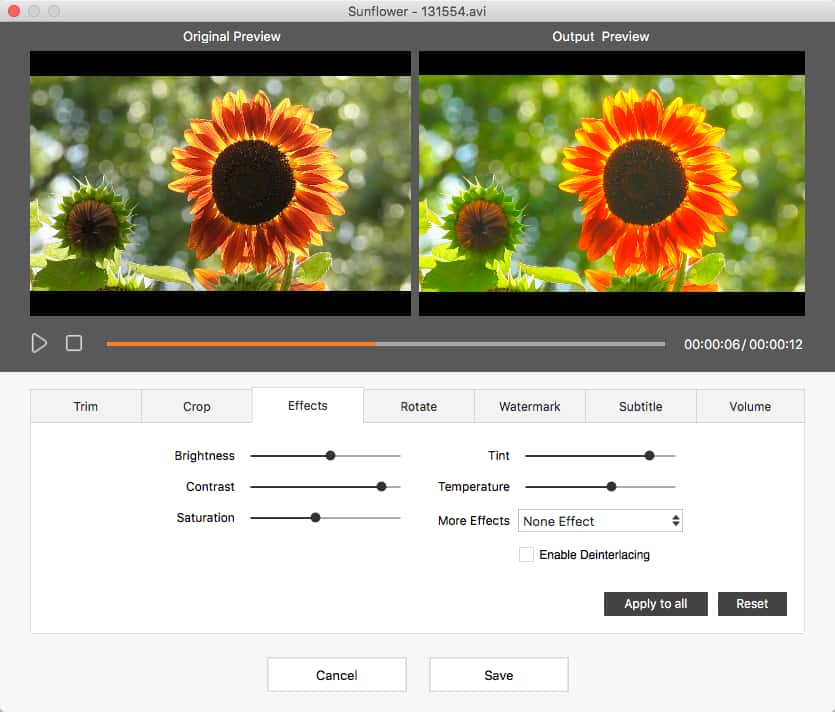Switch to the Watermark tab
The image size is (835, 712).
(x=529, y=406)
